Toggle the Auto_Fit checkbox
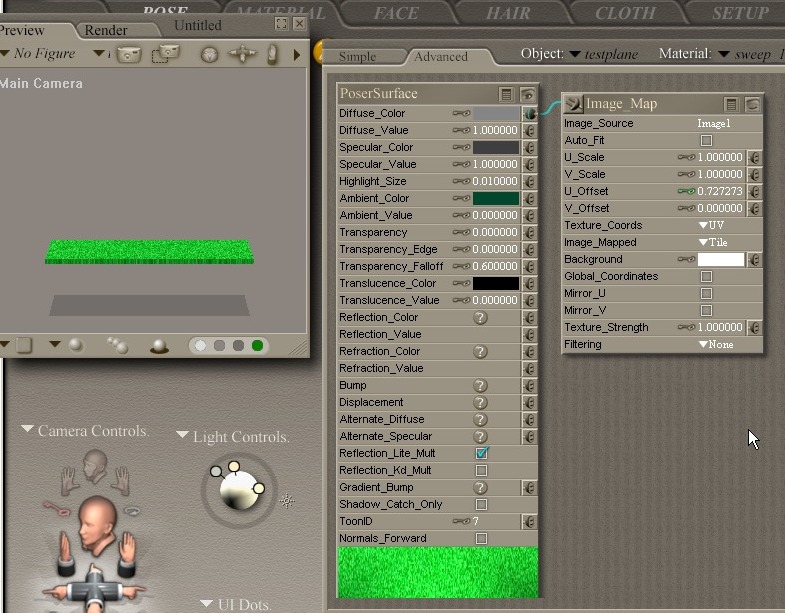This screenshot has width=785, height=613. (x=706, y=140)
